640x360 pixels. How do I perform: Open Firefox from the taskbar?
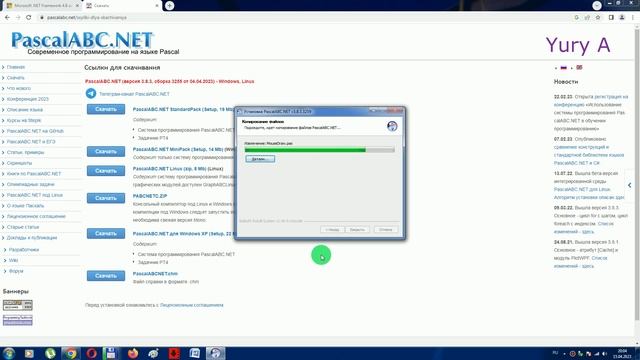tap(133, 353)
